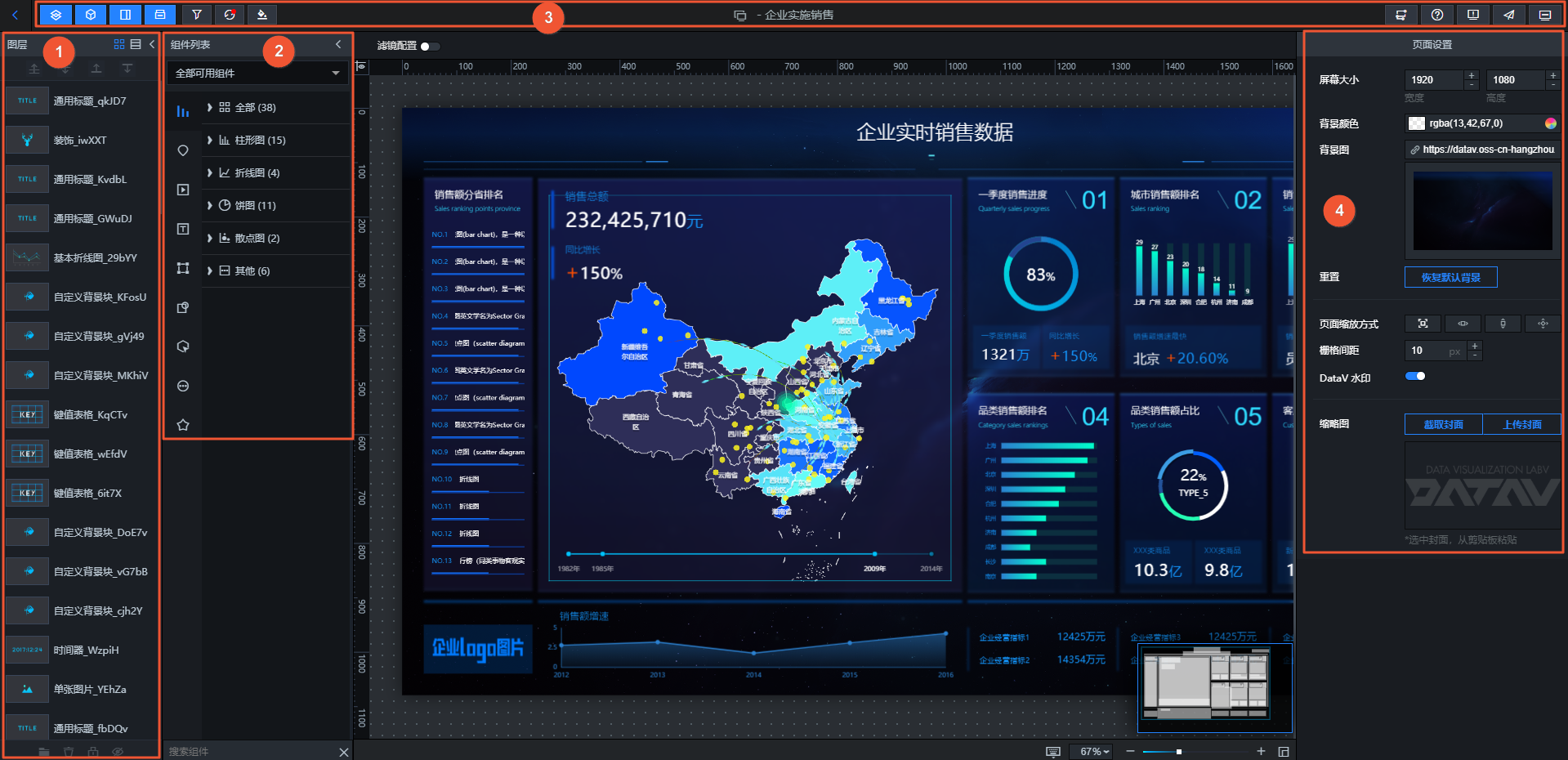
Task: Expand the 全部 (38) component group
Action: (x=277, y=107)
